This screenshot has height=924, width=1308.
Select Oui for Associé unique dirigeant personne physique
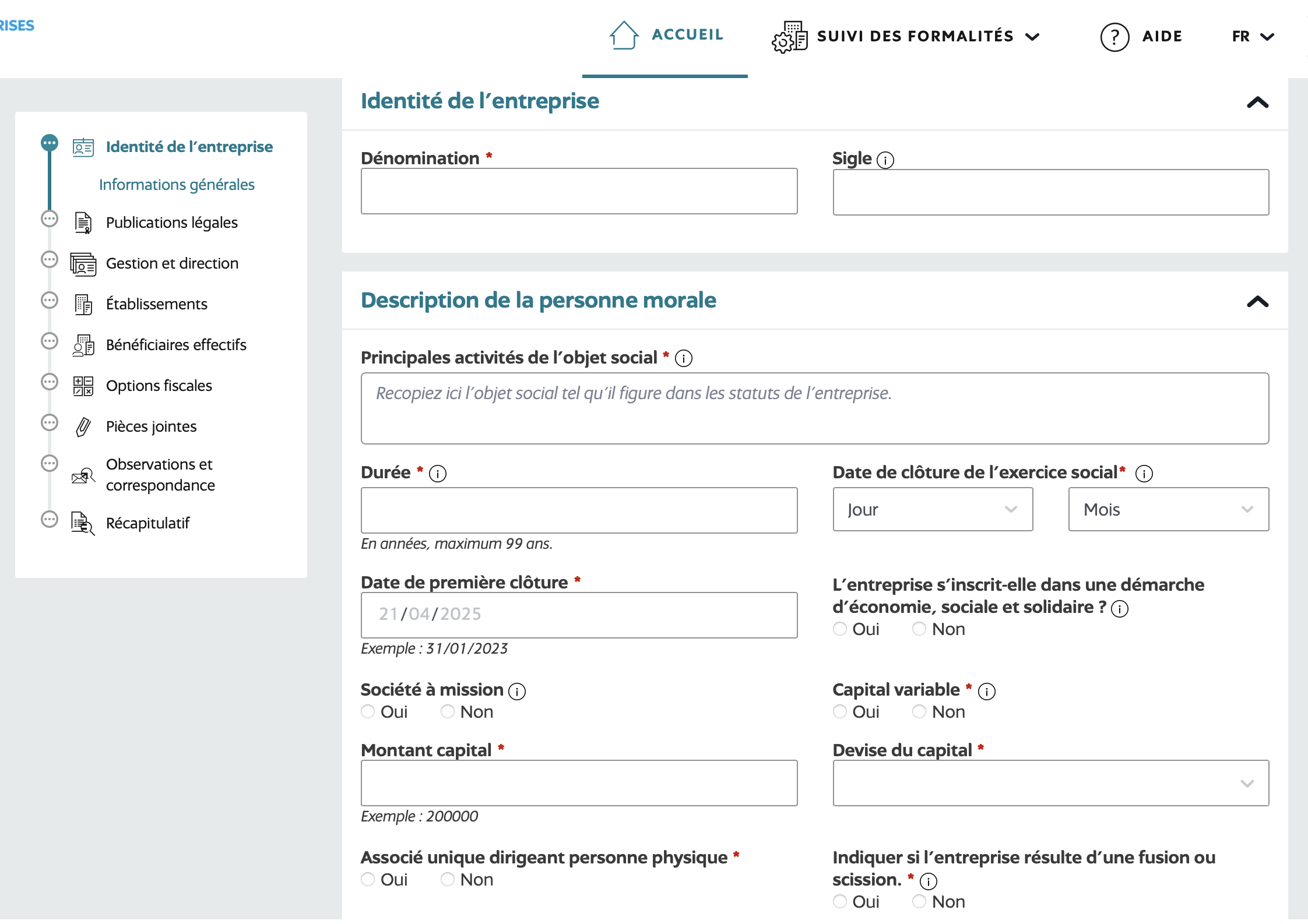(x=368, y=880)
